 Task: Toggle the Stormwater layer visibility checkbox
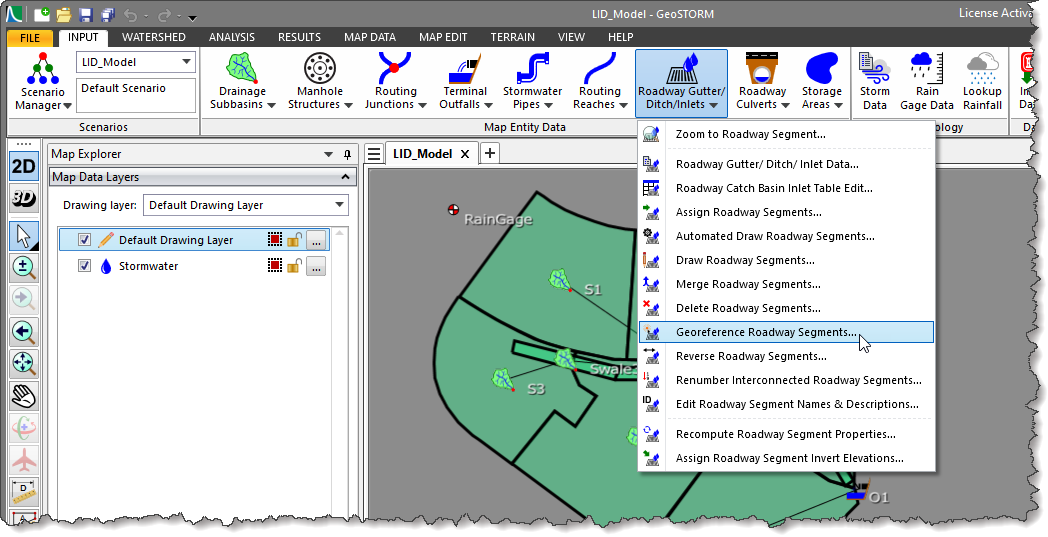coord(84,266)
